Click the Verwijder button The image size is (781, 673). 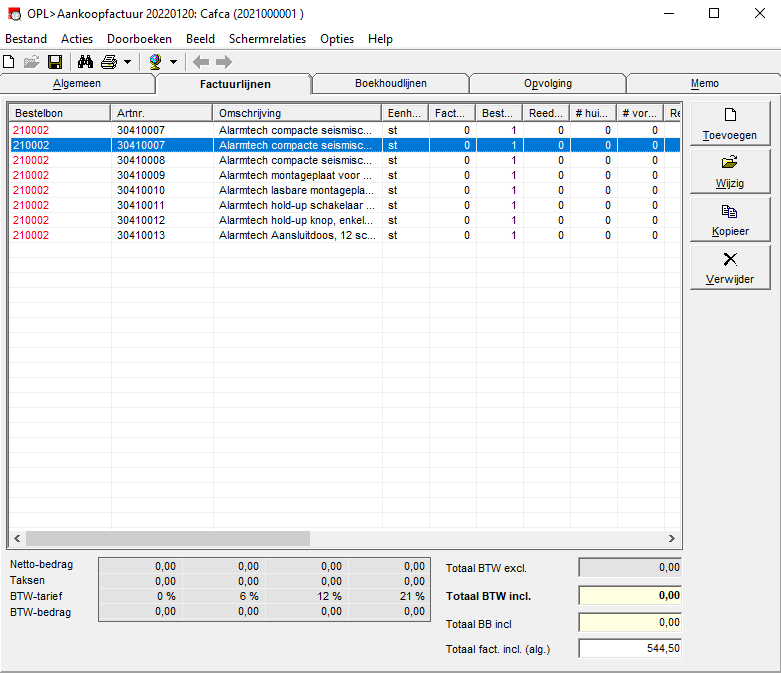click(x=730, y=268)
